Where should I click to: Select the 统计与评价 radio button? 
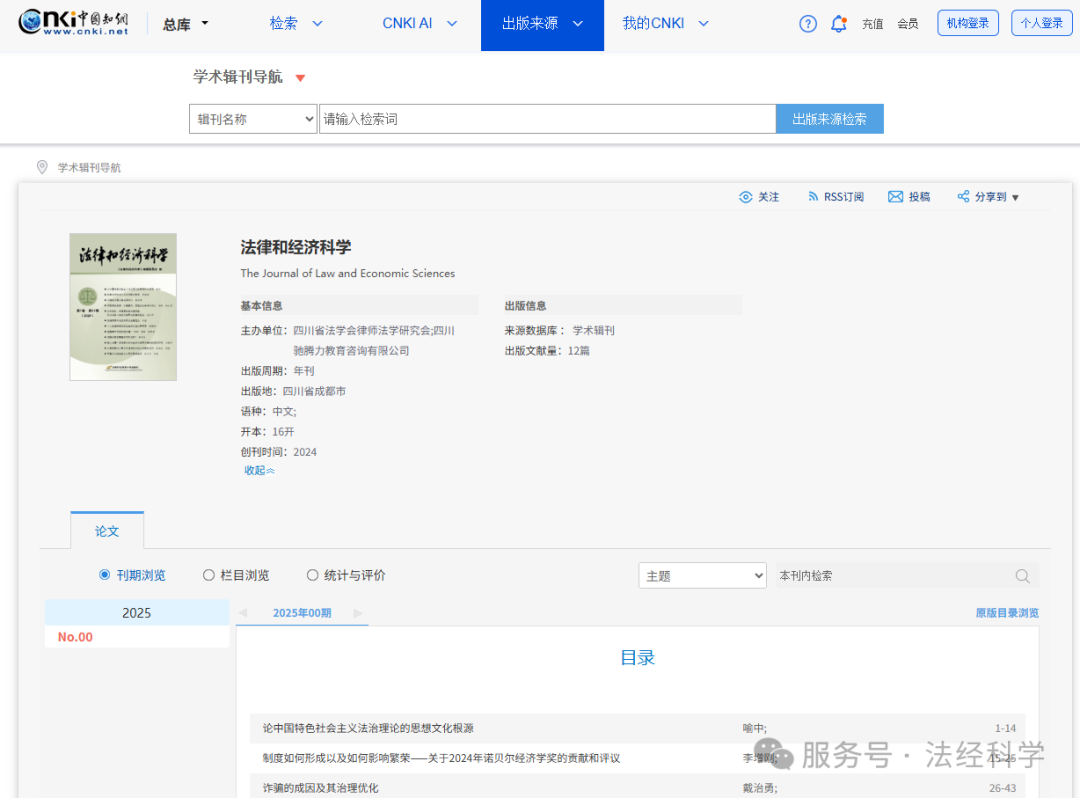click(311, 574)
